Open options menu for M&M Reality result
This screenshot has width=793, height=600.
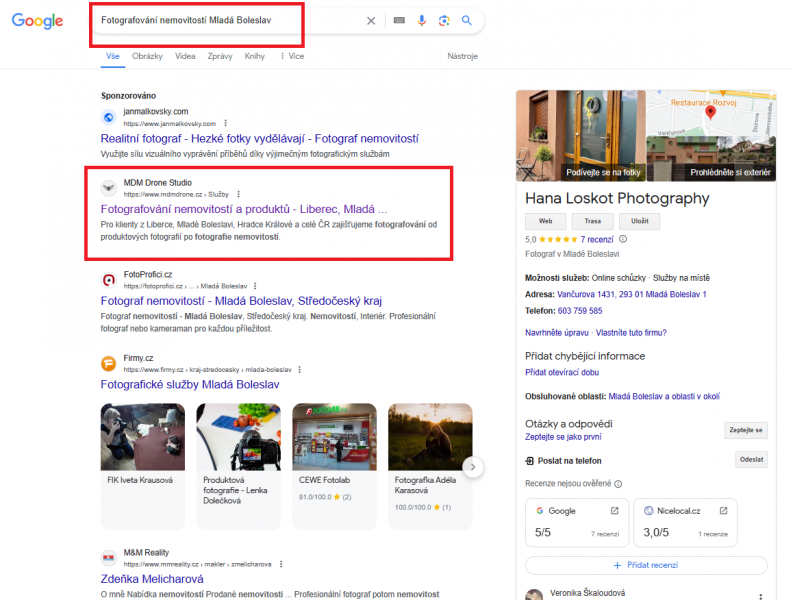(x=281, y=564)
